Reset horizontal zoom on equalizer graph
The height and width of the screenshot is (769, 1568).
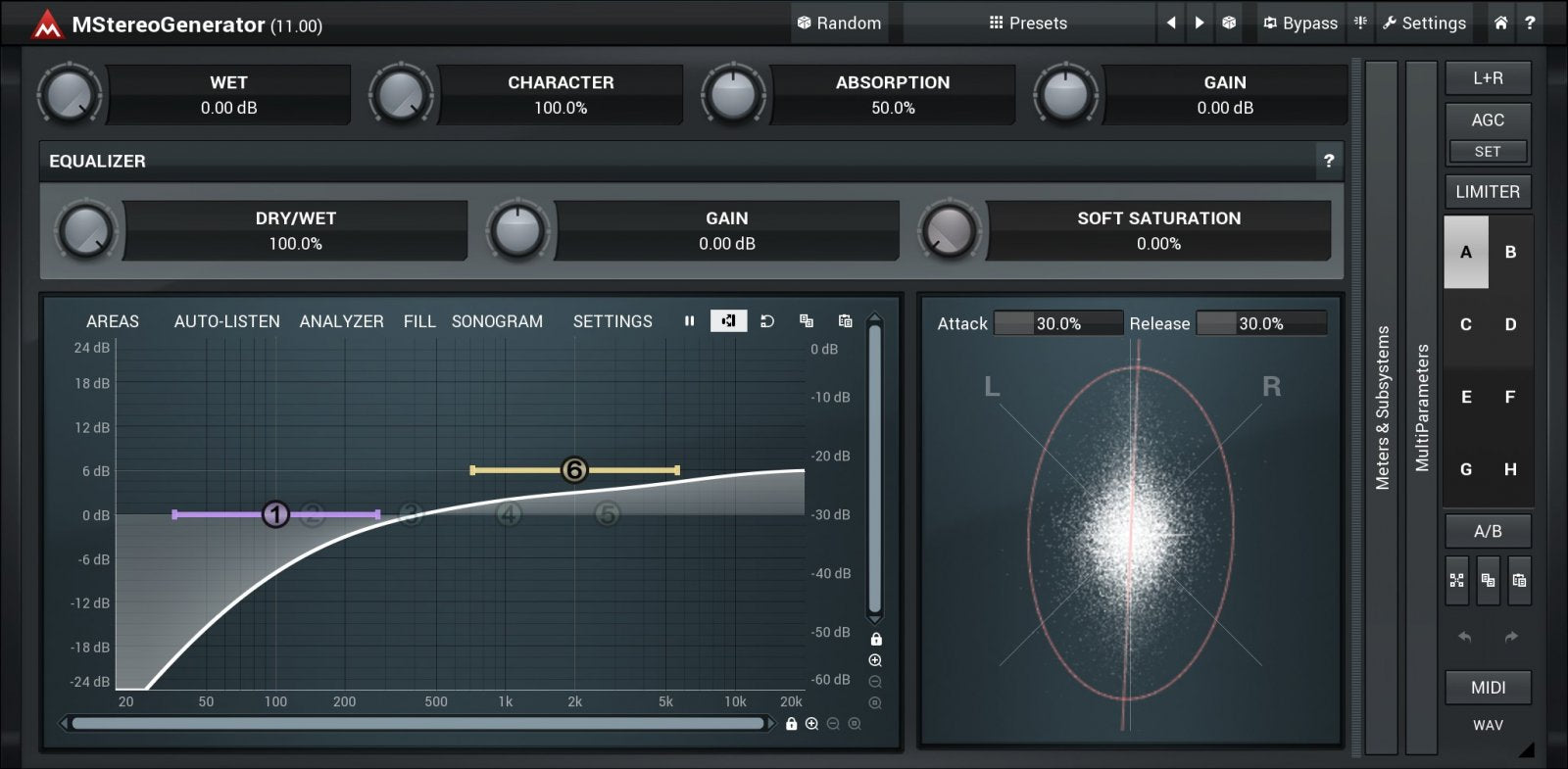click(x=855, y=724)
